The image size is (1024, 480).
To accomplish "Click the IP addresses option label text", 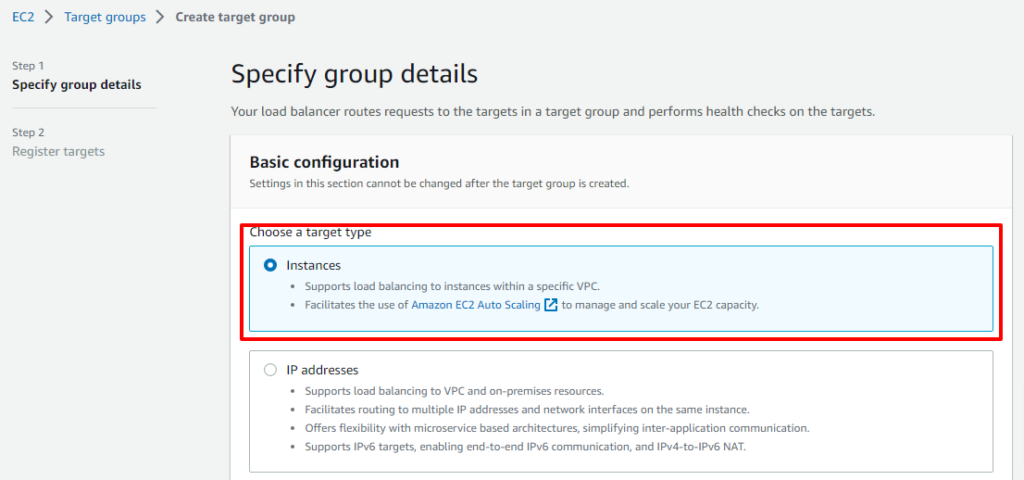I will coord(323,370).
